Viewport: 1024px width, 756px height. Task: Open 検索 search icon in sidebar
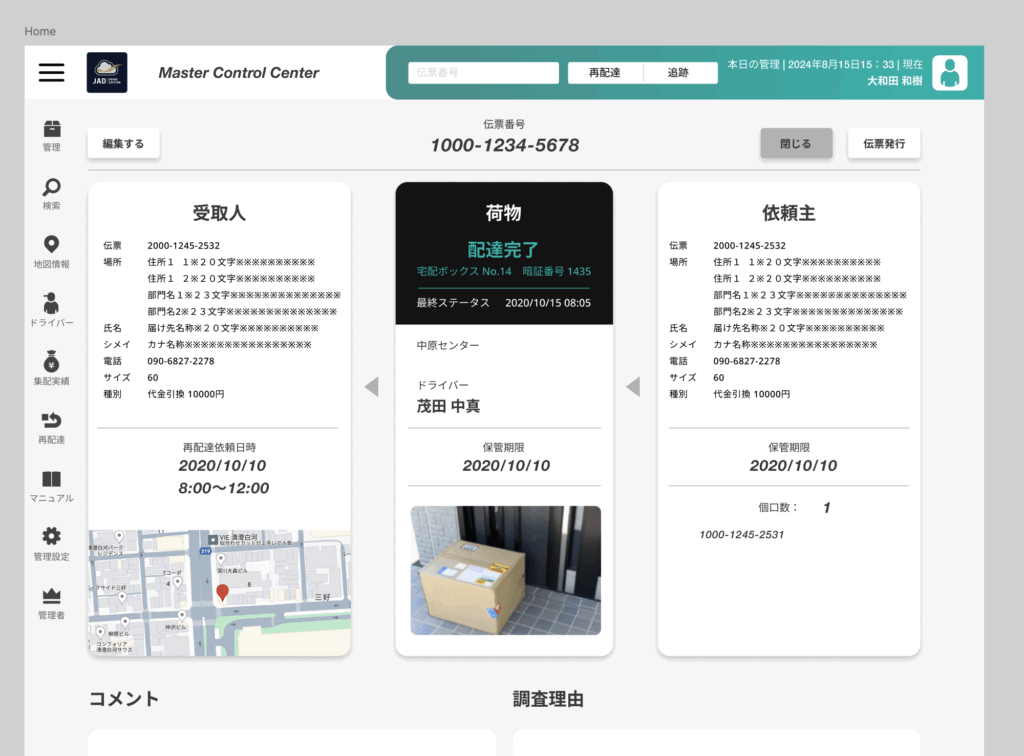tap(51, 187)
